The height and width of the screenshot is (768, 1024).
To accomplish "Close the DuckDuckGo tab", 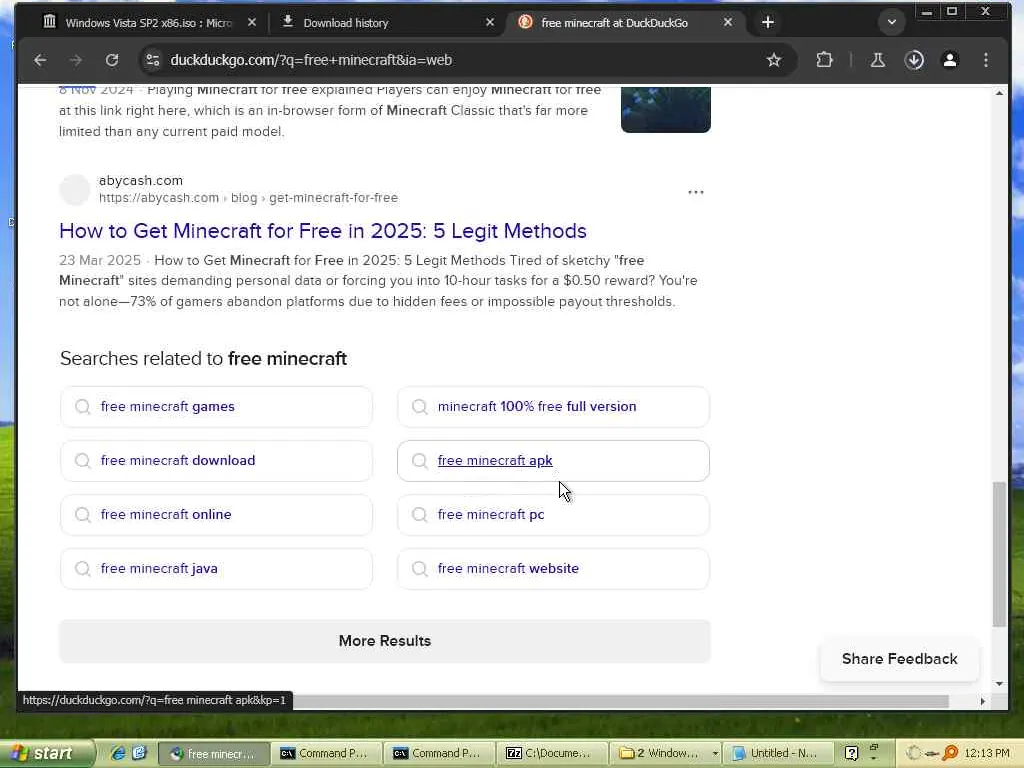I will pos(728,23).
